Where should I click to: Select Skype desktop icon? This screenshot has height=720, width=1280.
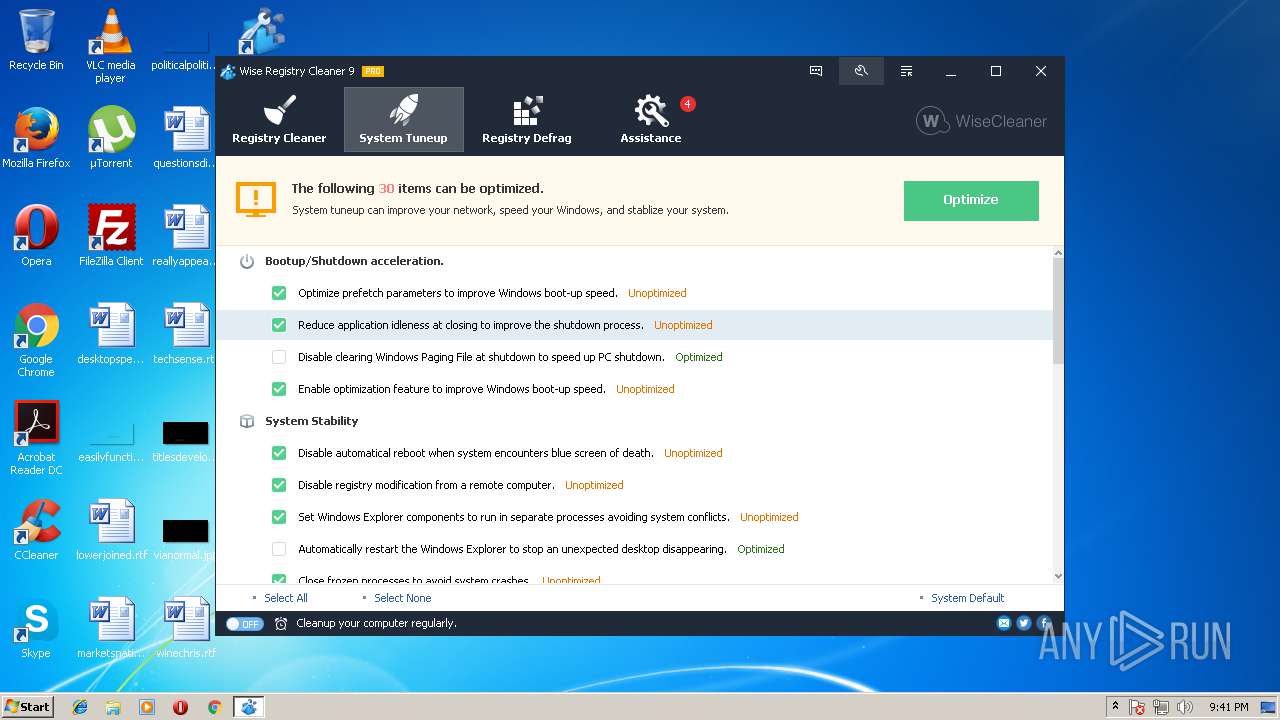click(36, 628)
